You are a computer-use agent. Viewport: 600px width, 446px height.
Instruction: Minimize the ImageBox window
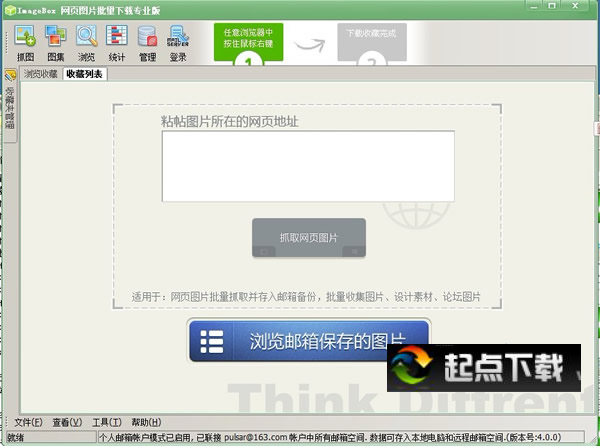pos(535,6)
